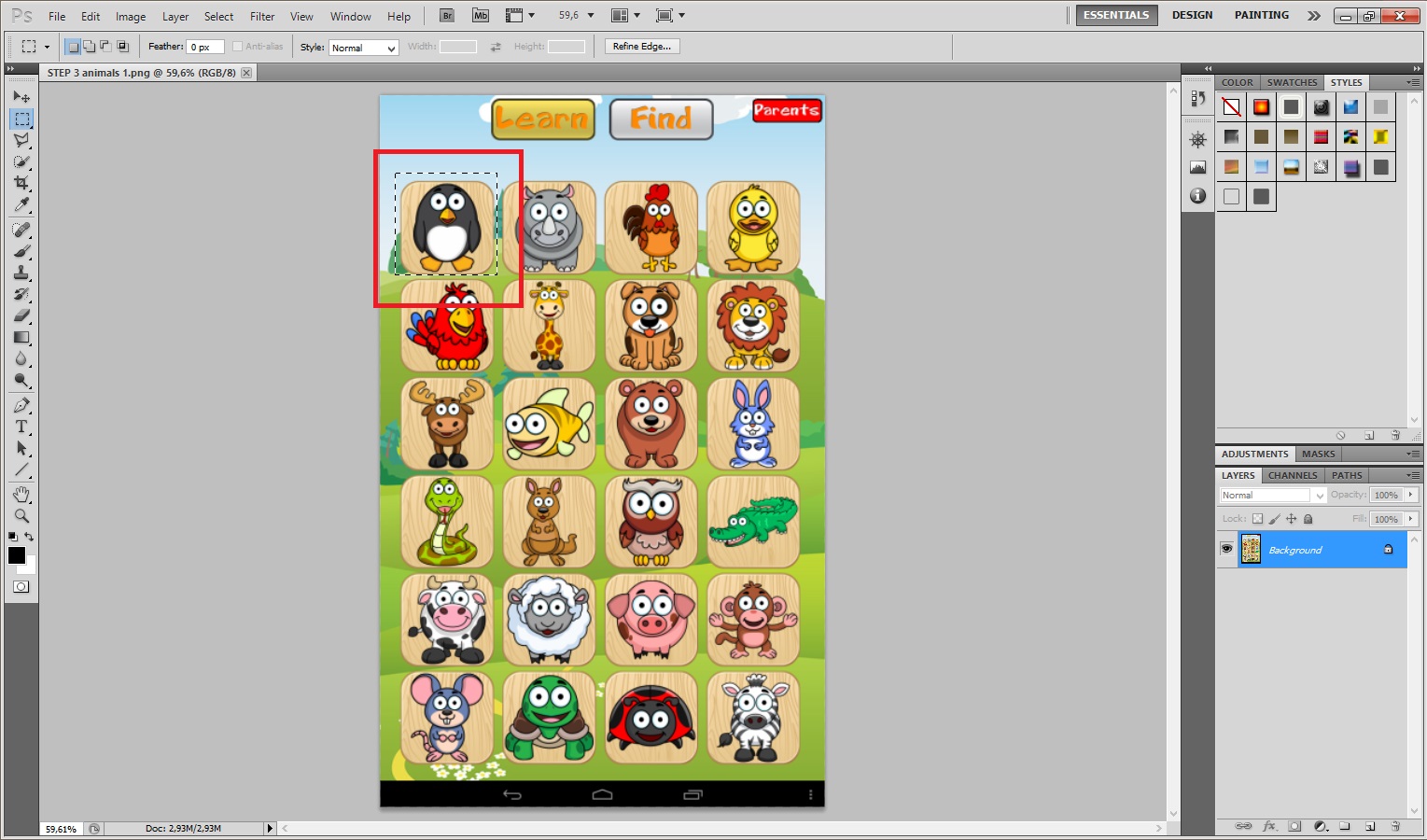Select the Type tool
1427x840 pixels.
point(21,427)
